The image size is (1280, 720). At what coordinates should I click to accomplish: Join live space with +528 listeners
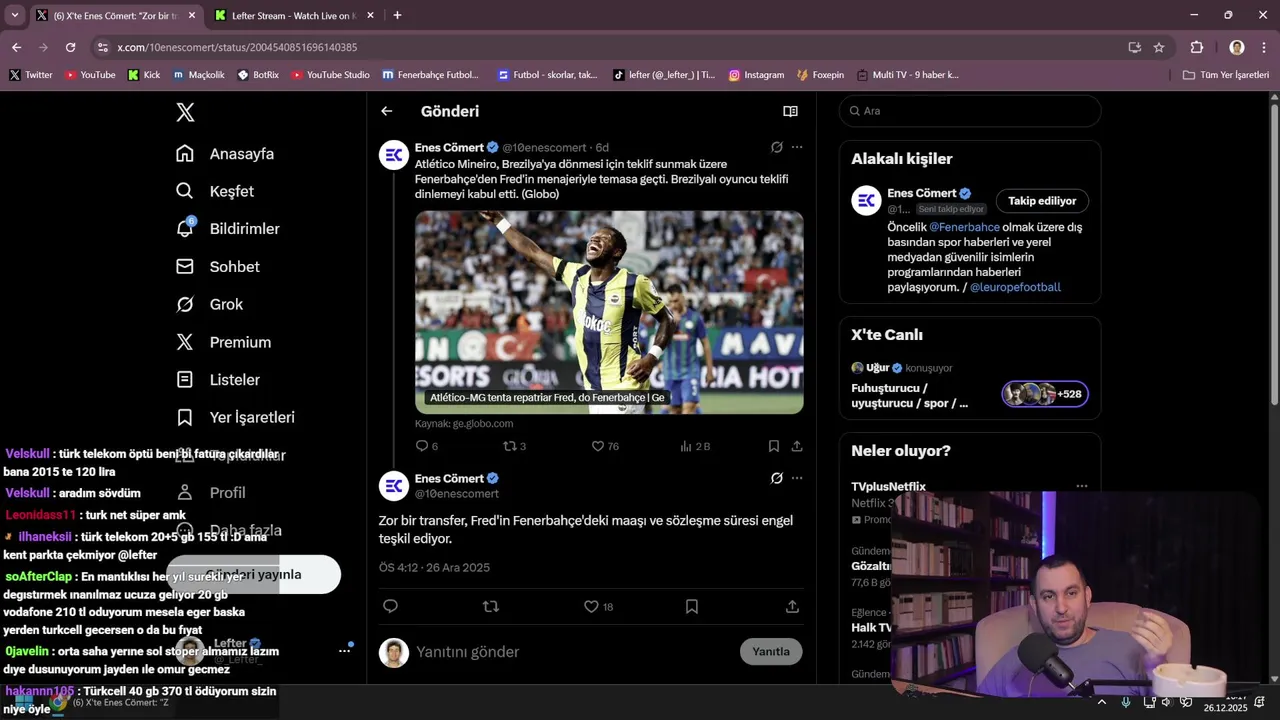1045,394
